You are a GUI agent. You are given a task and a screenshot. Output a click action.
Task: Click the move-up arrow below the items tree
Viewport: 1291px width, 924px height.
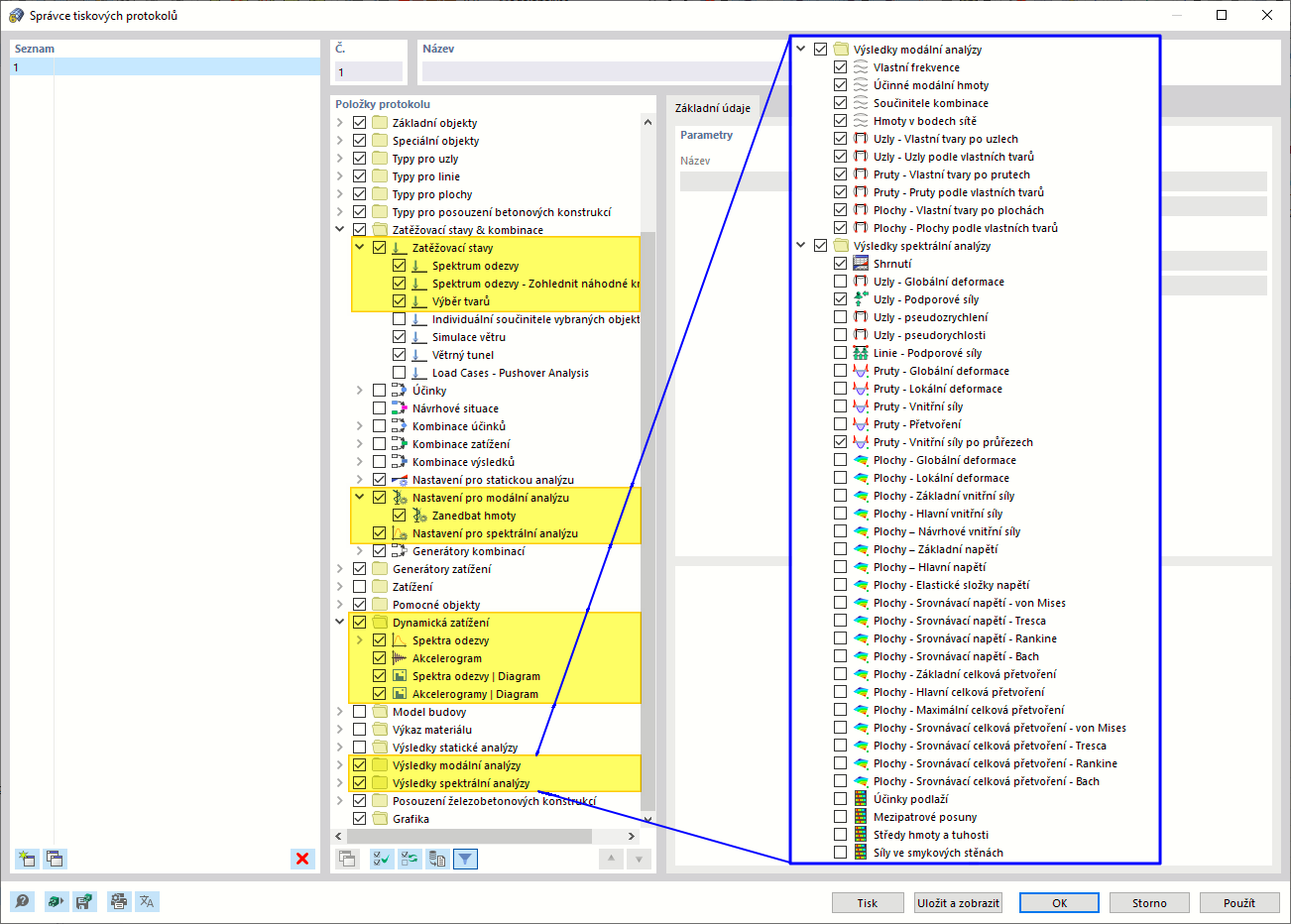click(x=612, y=859)
